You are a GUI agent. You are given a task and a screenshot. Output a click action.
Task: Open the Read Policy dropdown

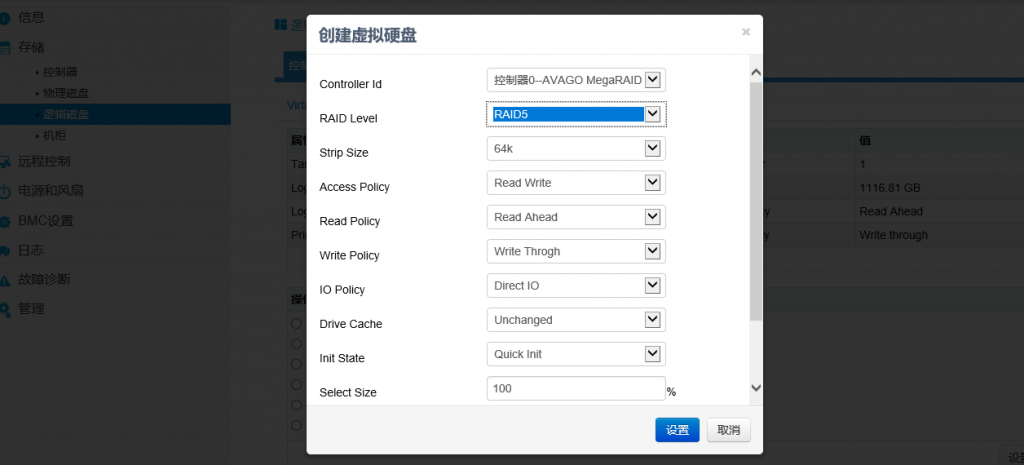coord(575,217)
